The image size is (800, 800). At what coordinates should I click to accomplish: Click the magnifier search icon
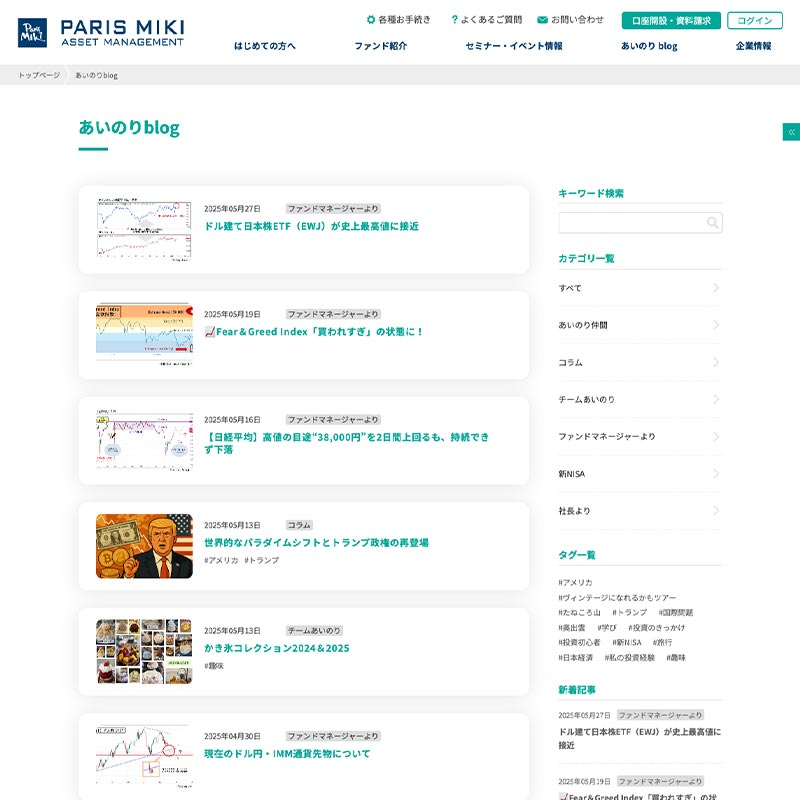pyautogui.click(x=712, y=222)
